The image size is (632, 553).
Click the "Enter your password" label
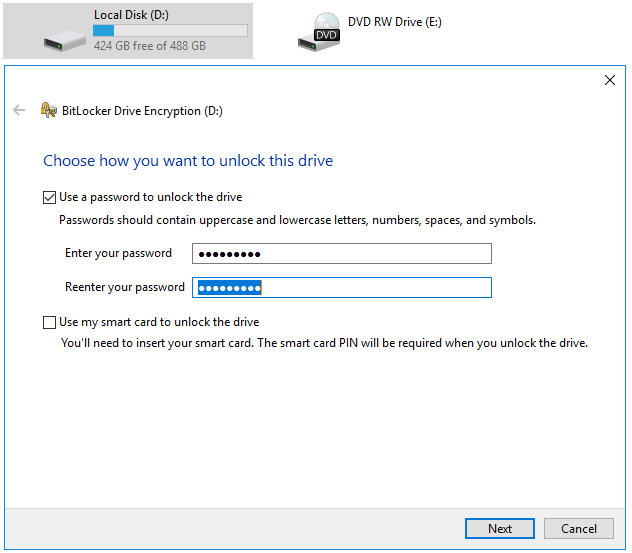118,253
